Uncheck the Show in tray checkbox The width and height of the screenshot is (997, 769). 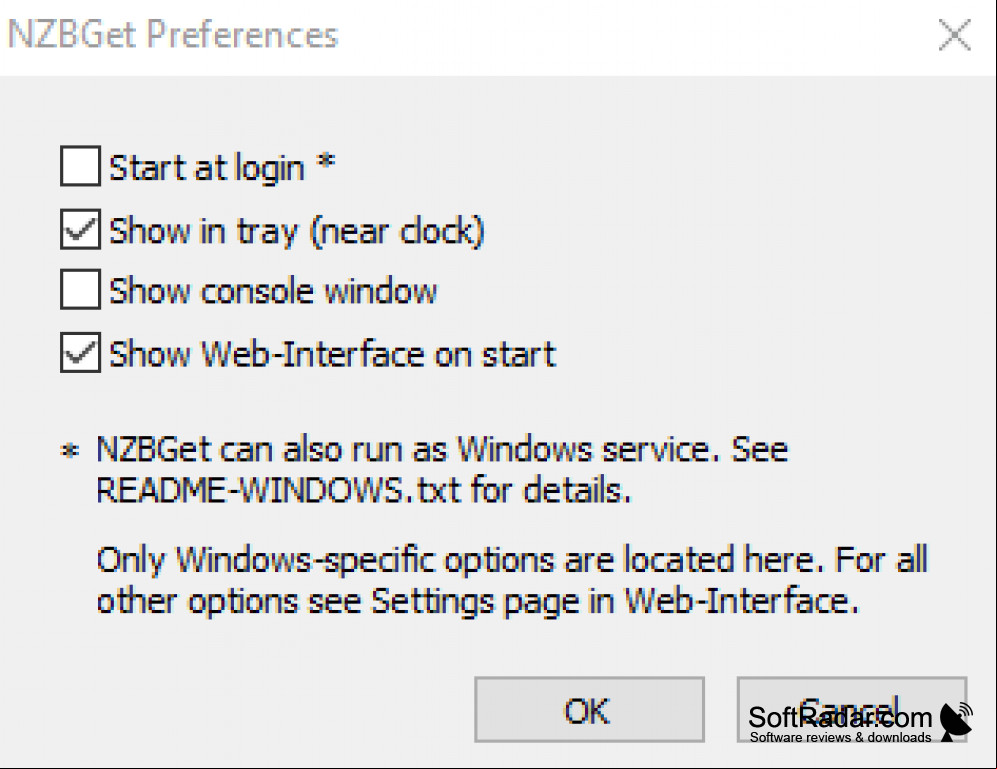[80, 229]
